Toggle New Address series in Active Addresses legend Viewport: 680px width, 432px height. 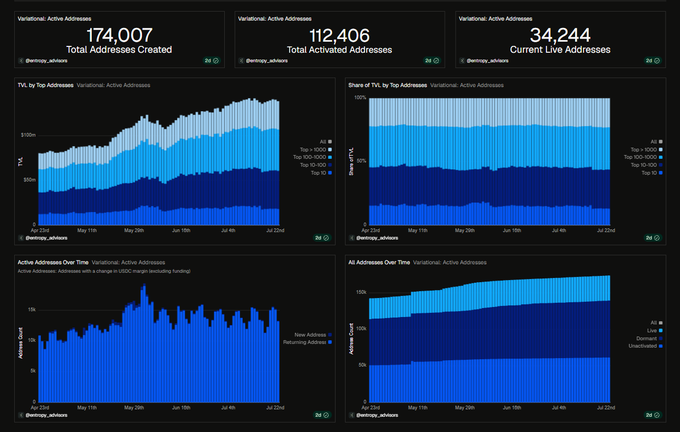(x=313, y=335)
